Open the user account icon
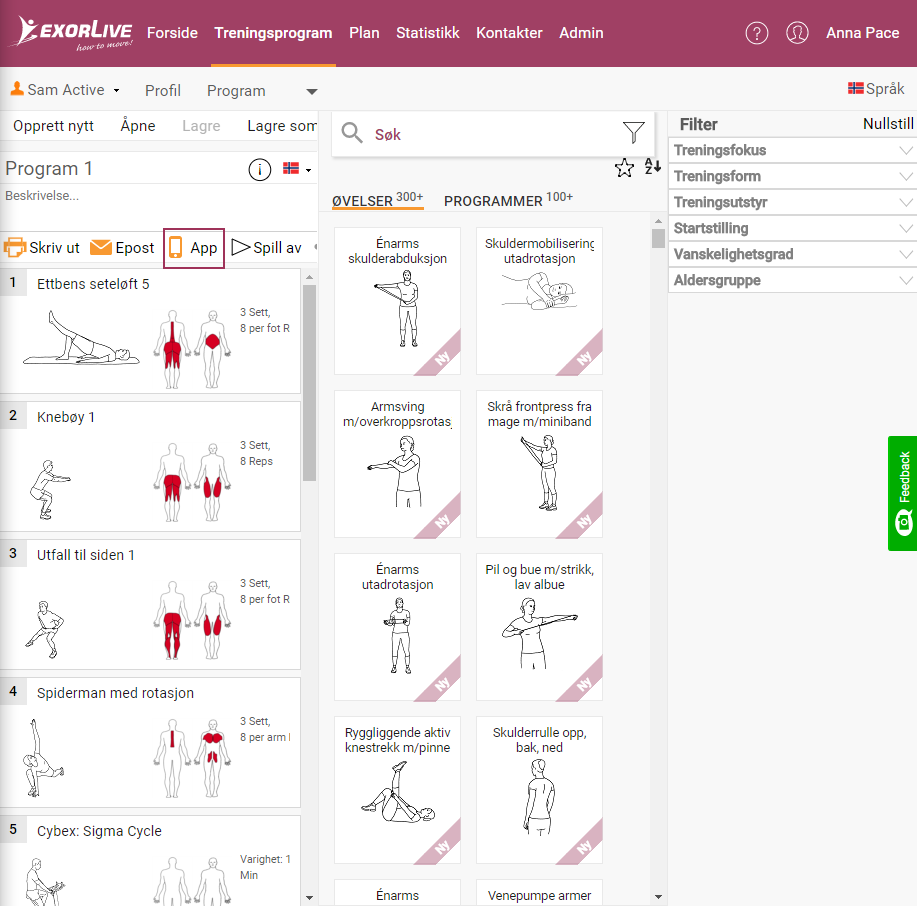This screenshot has width=917, height=906. [797, 33]
